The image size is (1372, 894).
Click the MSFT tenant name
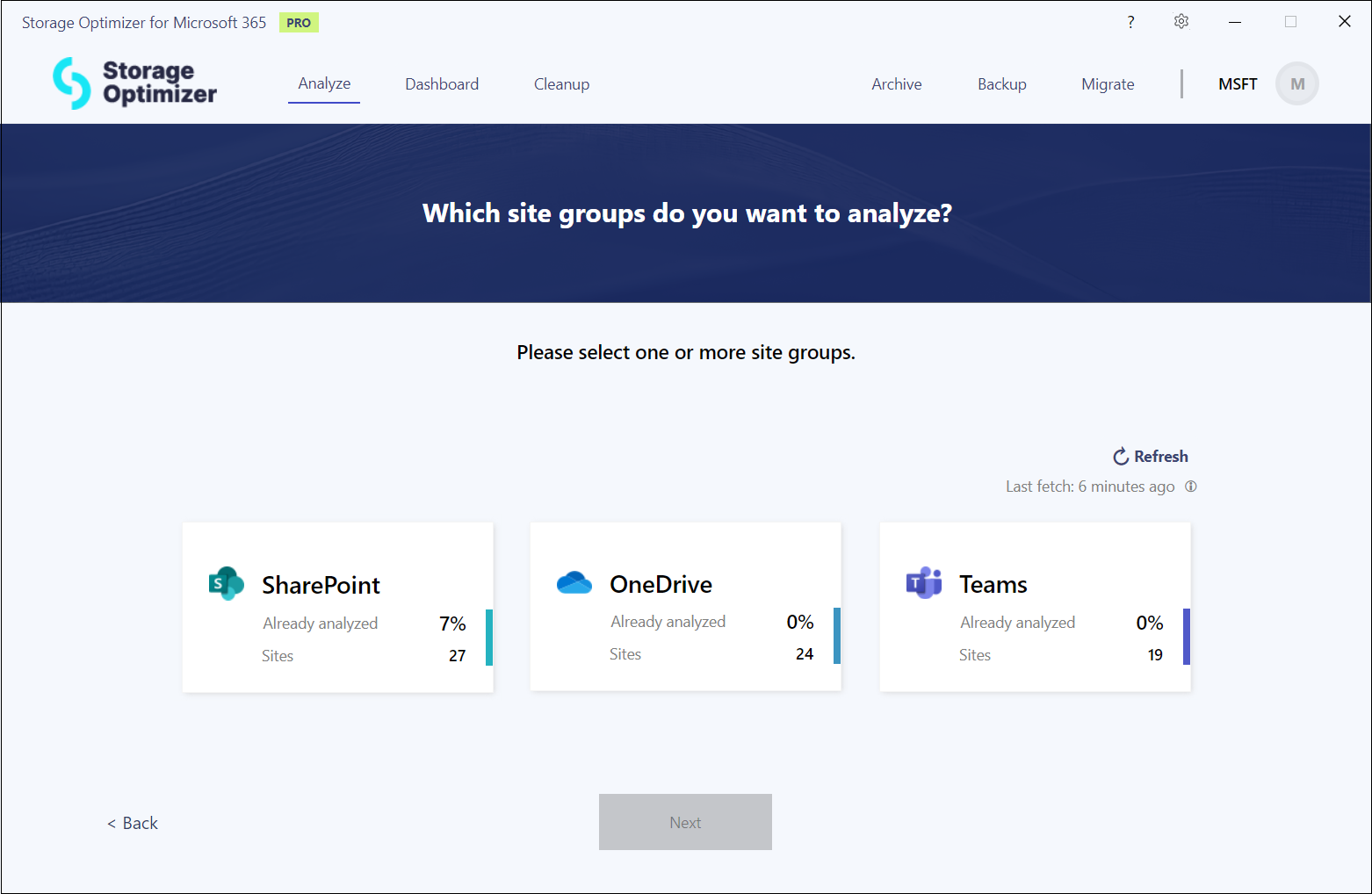1237,84
